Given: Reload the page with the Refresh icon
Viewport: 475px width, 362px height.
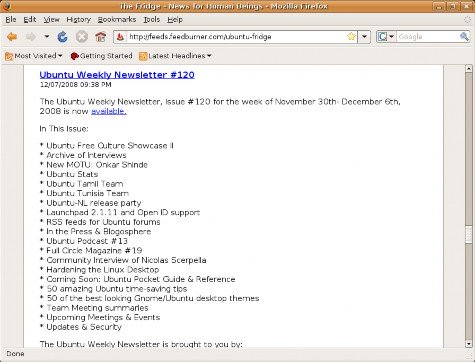Looking at the screenshot, I should [62, 37].
